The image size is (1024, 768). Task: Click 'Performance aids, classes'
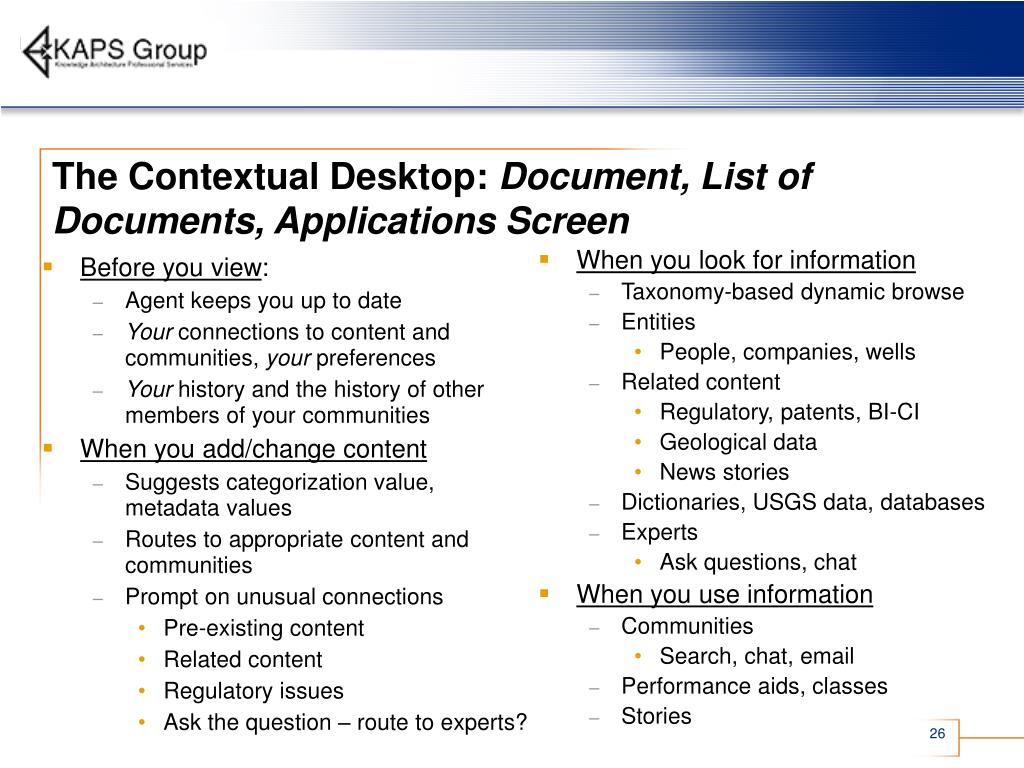click(x=754, y=686)
